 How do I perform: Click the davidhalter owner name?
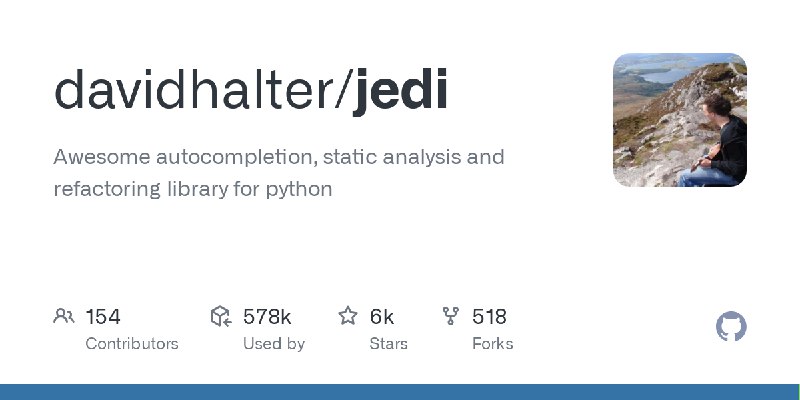193,90
